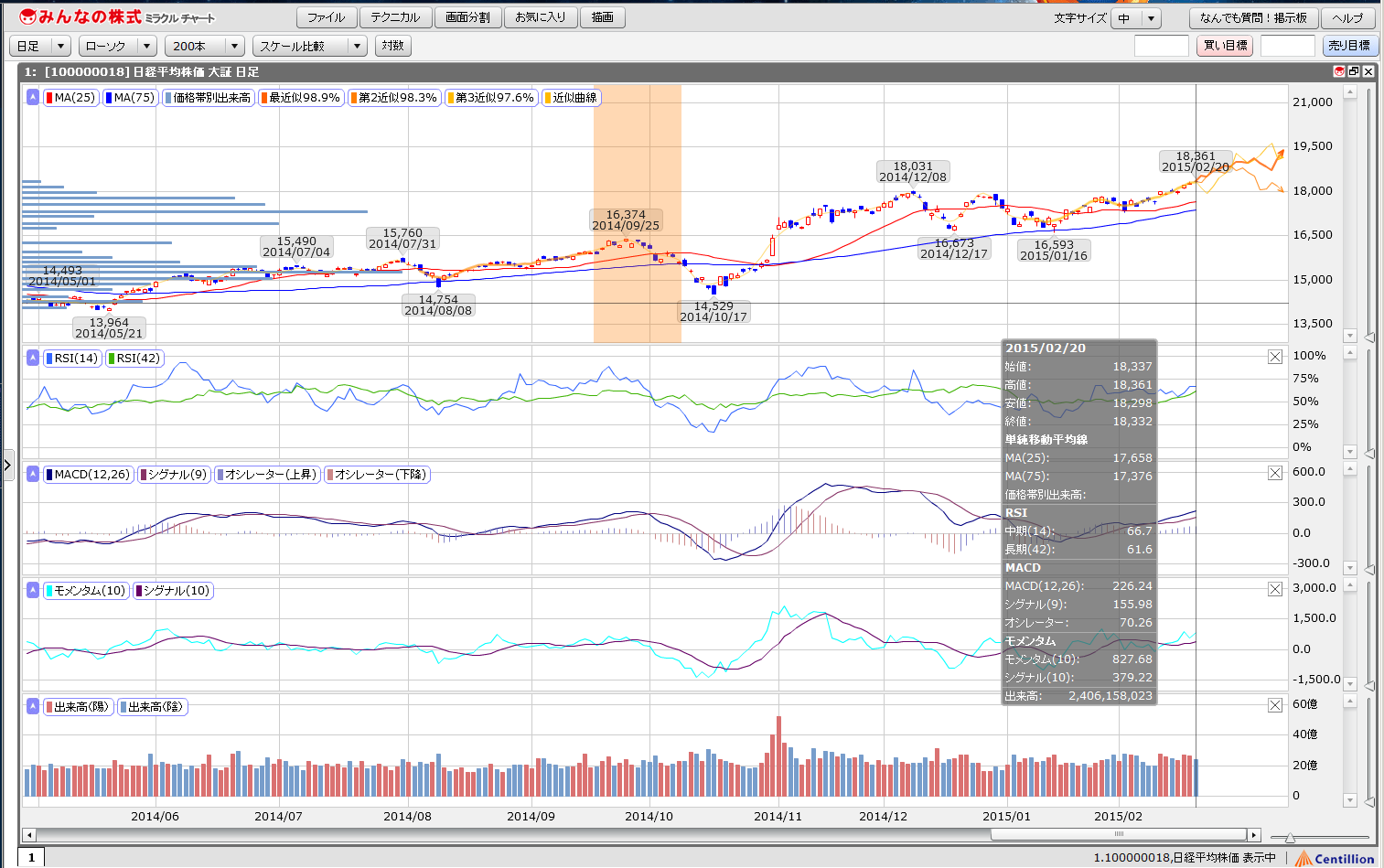The image size is (1384, 868).
Task: Open the 日足 timeframe dropdown
Action: click(x=40, y=46)
